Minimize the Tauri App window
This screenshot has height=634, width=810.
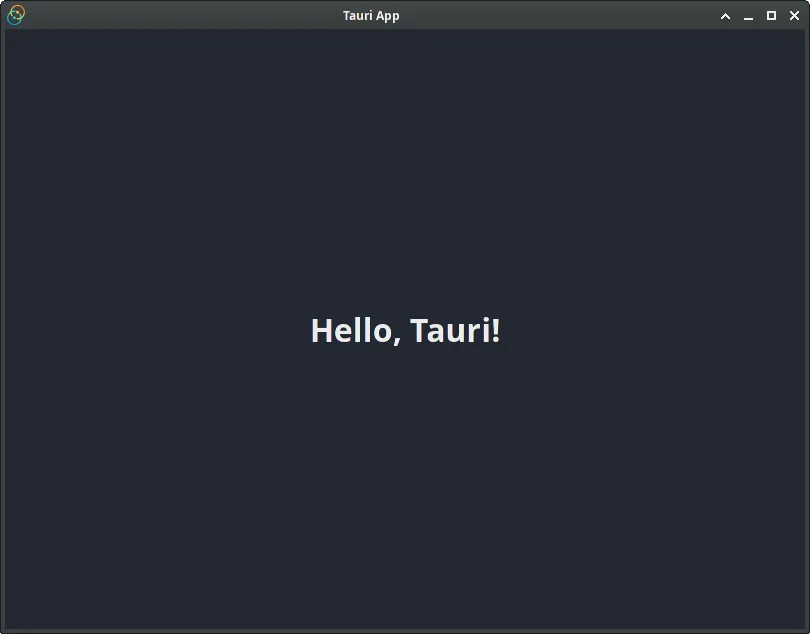pos(748,16)
